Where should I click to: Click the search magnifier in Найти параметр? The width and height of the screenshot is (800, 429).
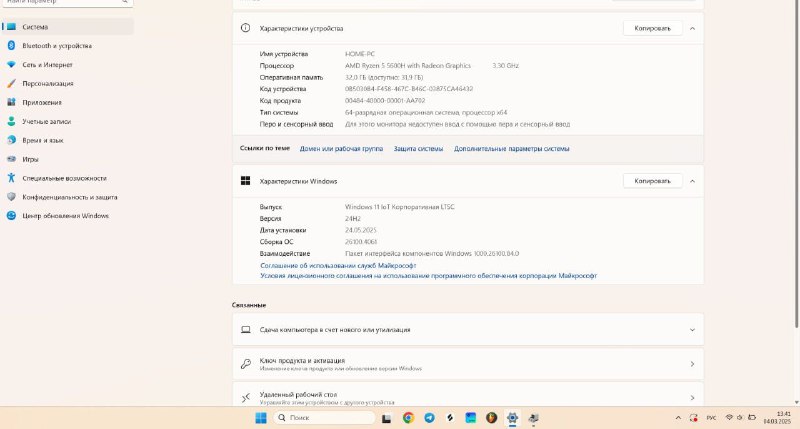pos(124,2)
